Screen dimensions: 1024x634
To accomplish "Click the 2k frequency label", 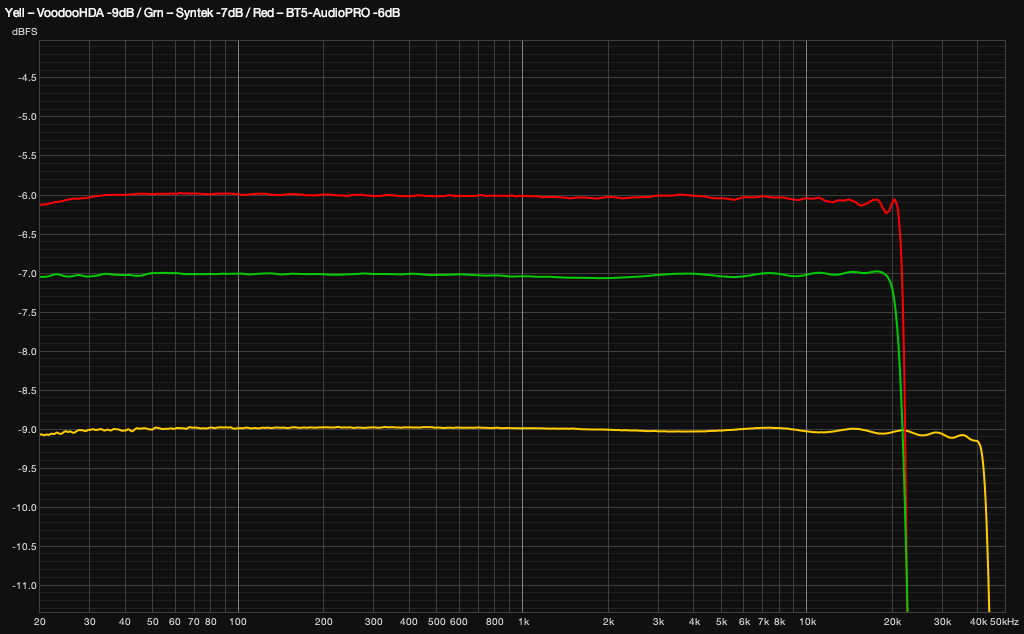I will (x=611, y=621).
